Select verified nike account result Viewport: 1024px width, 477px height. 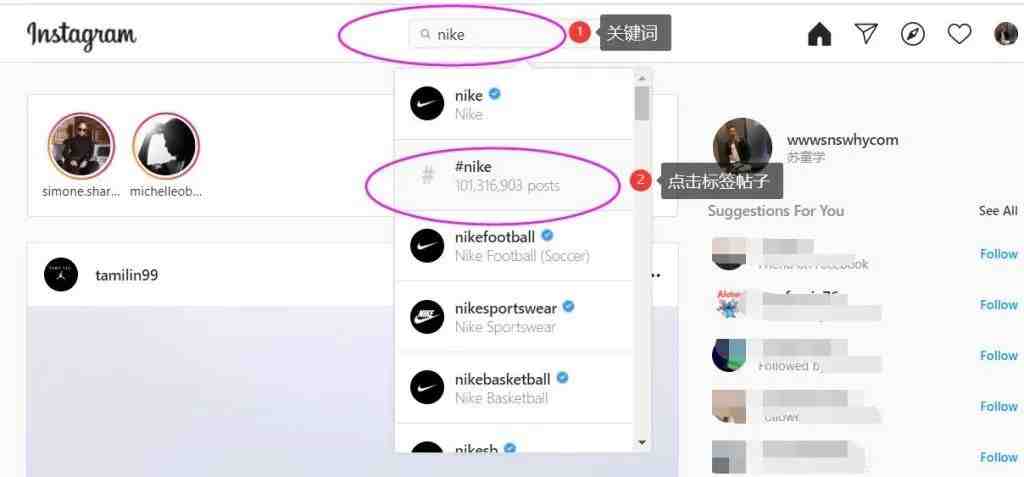tap(515, 104)
